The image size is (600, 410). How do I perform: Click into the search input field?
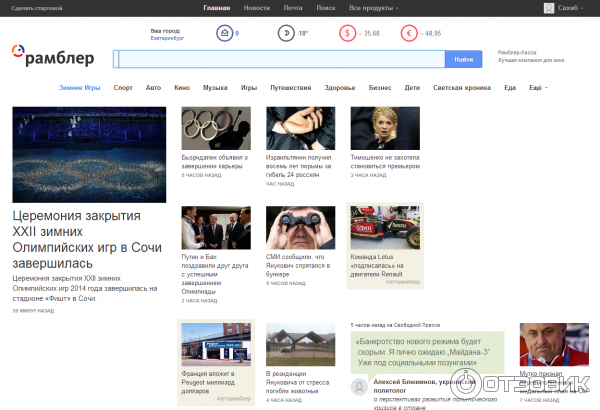pos(278,59)
